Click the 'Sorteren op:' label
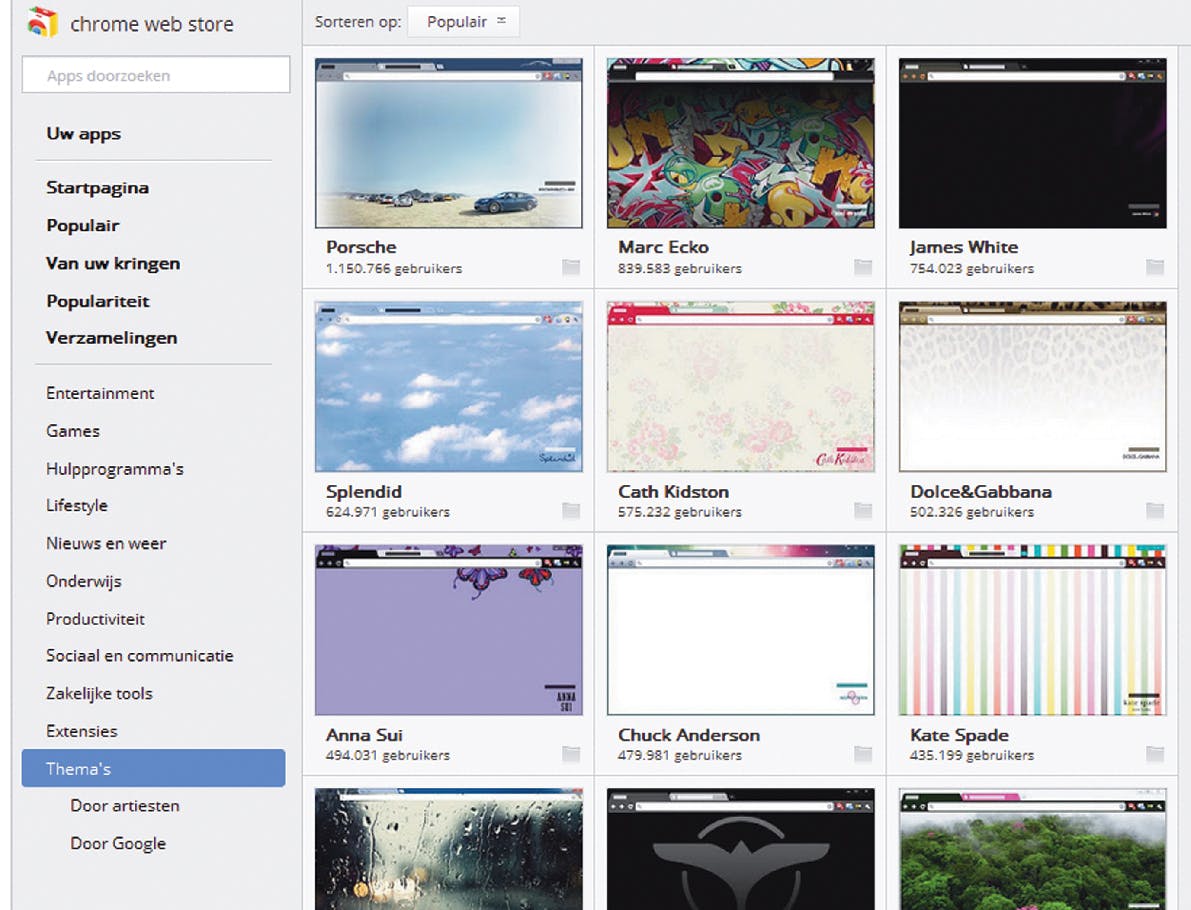The image size is (1191, 910). pos(358,22)
